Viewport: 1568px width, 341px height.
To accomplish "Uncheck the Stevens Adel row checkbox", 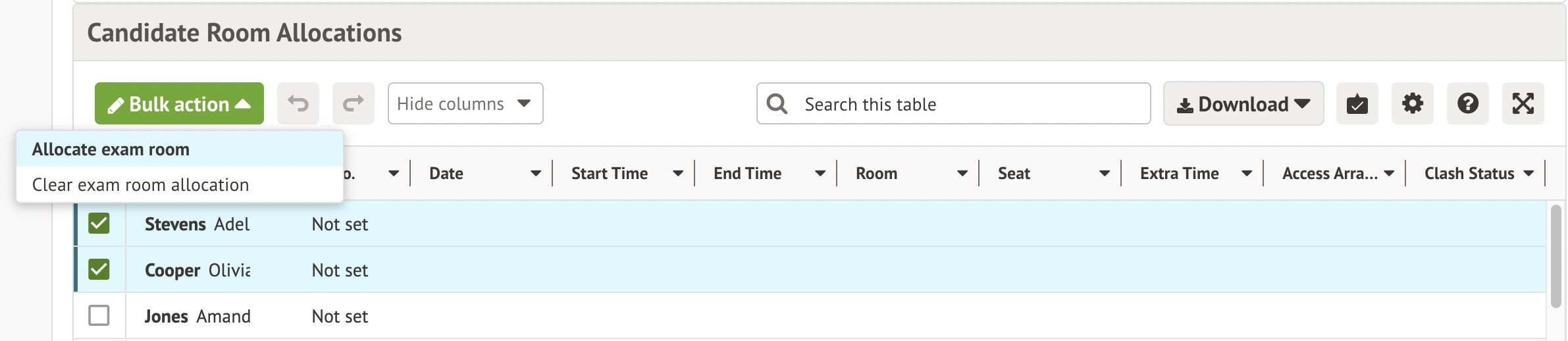I will 99,223.
